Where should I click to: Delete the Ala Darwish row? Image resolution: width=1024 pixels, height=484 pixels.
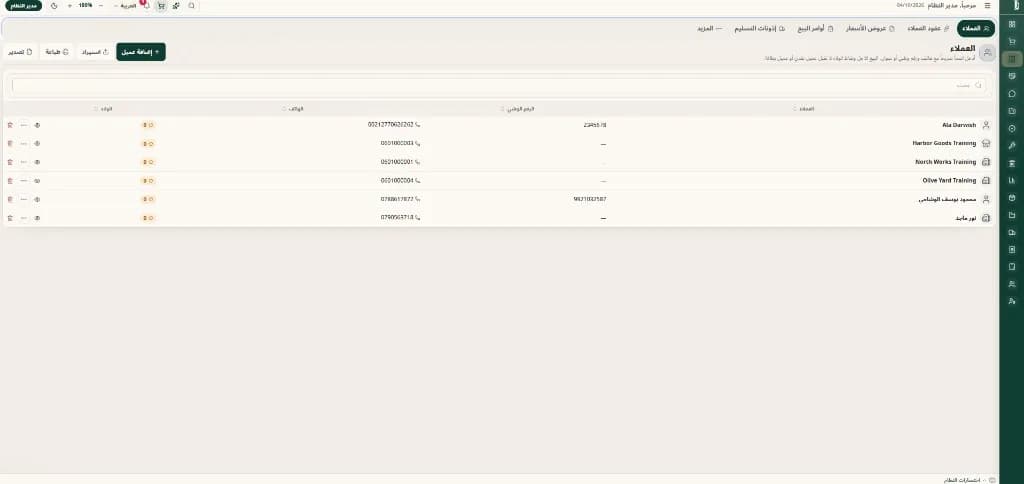10,125
